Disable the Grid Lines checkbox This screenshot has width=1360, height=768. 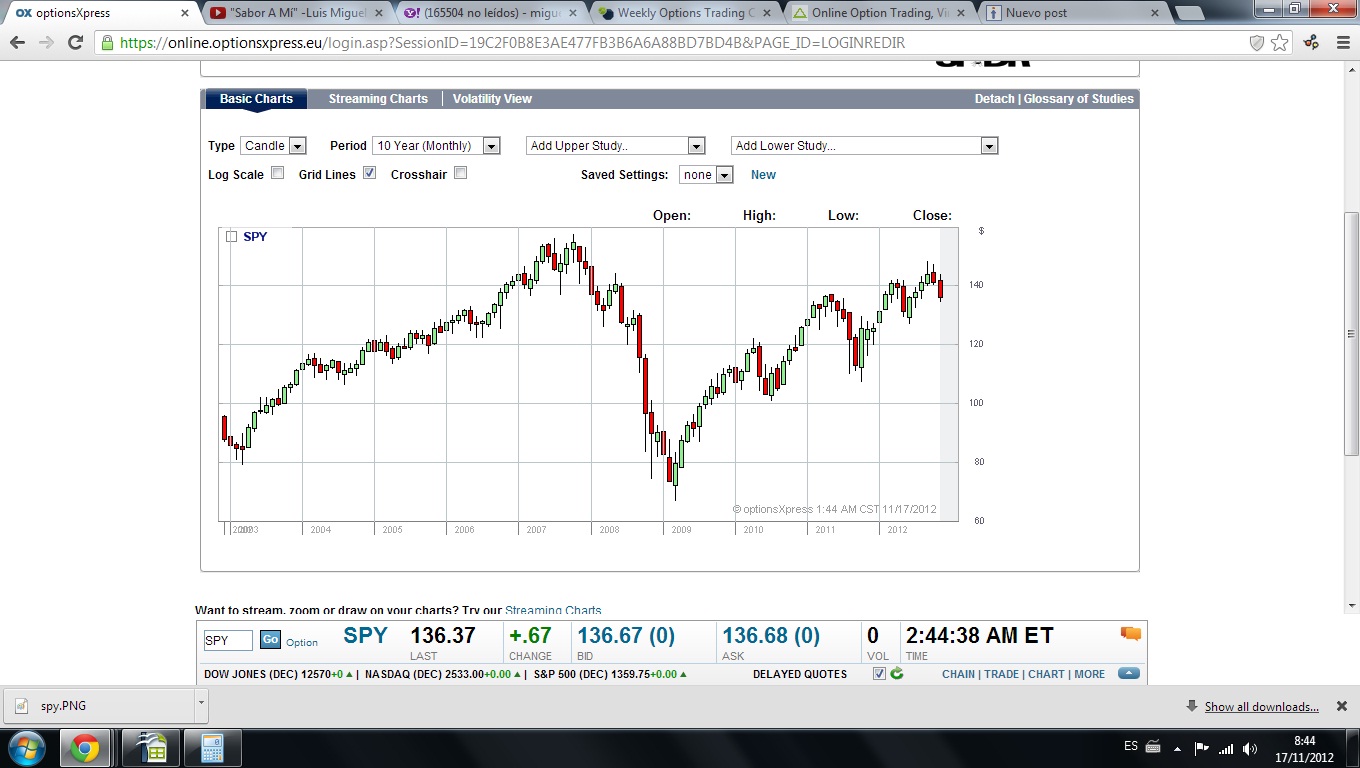(x=369, y=173)
